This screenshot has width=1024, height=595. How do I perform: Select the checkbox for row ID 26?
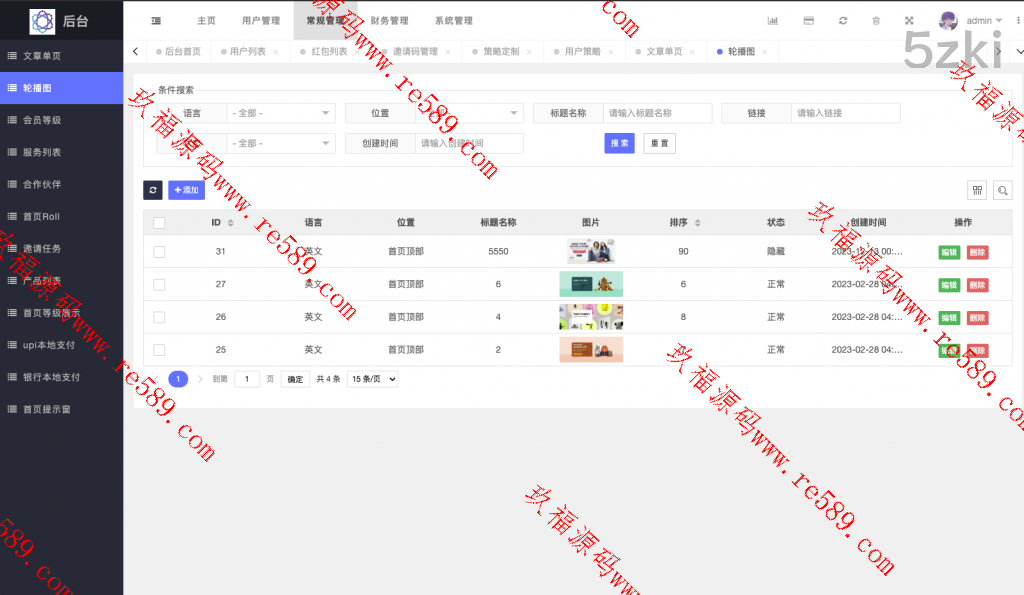point(159,317)
